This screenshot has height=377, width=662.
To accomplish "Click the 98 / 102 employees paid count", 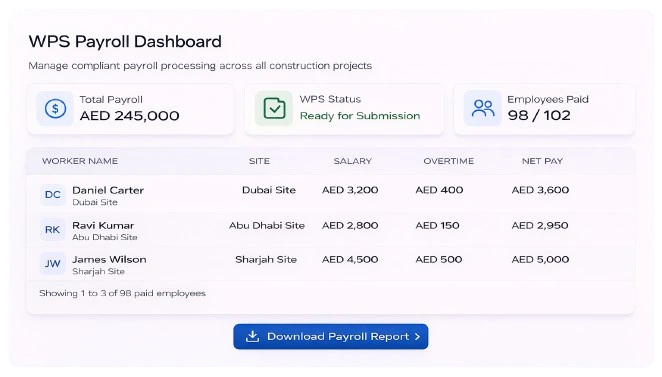I will pos(539,115).
